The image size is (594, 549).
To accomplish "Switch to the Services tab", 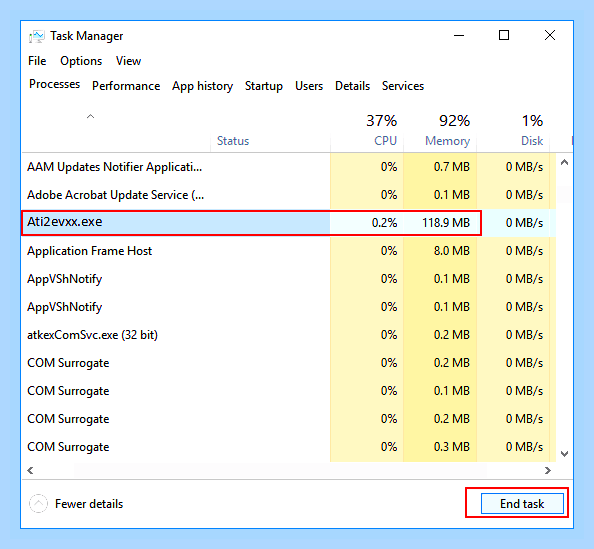I will click(x=403, y=86).
